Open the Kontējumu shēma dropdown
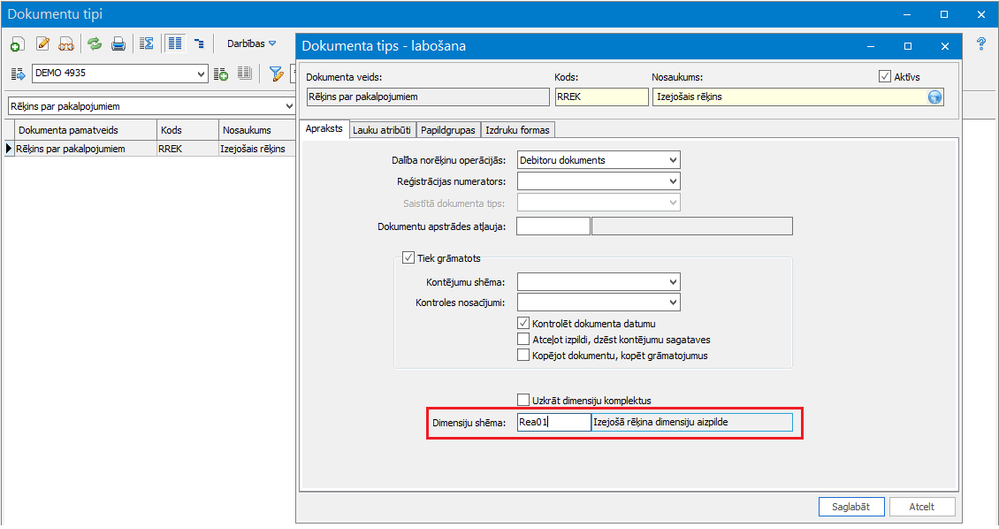Viewport: 999px width, 529px height. point(673,282)
